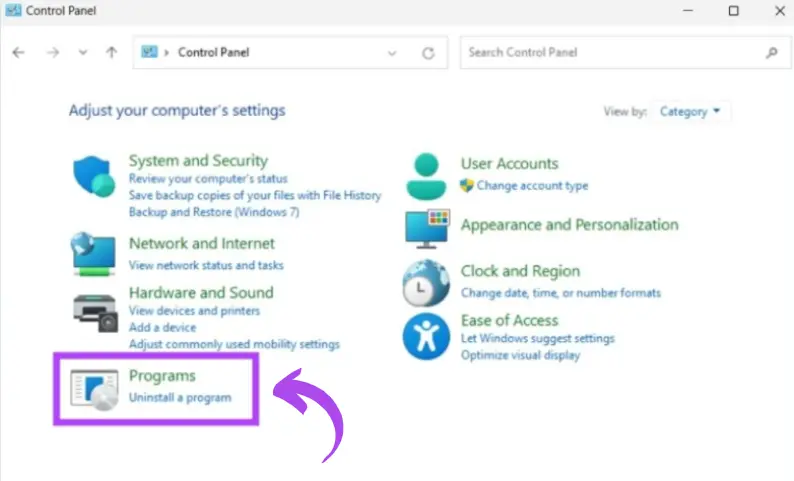Open Hardware and Sound heading link

point(201,293)
